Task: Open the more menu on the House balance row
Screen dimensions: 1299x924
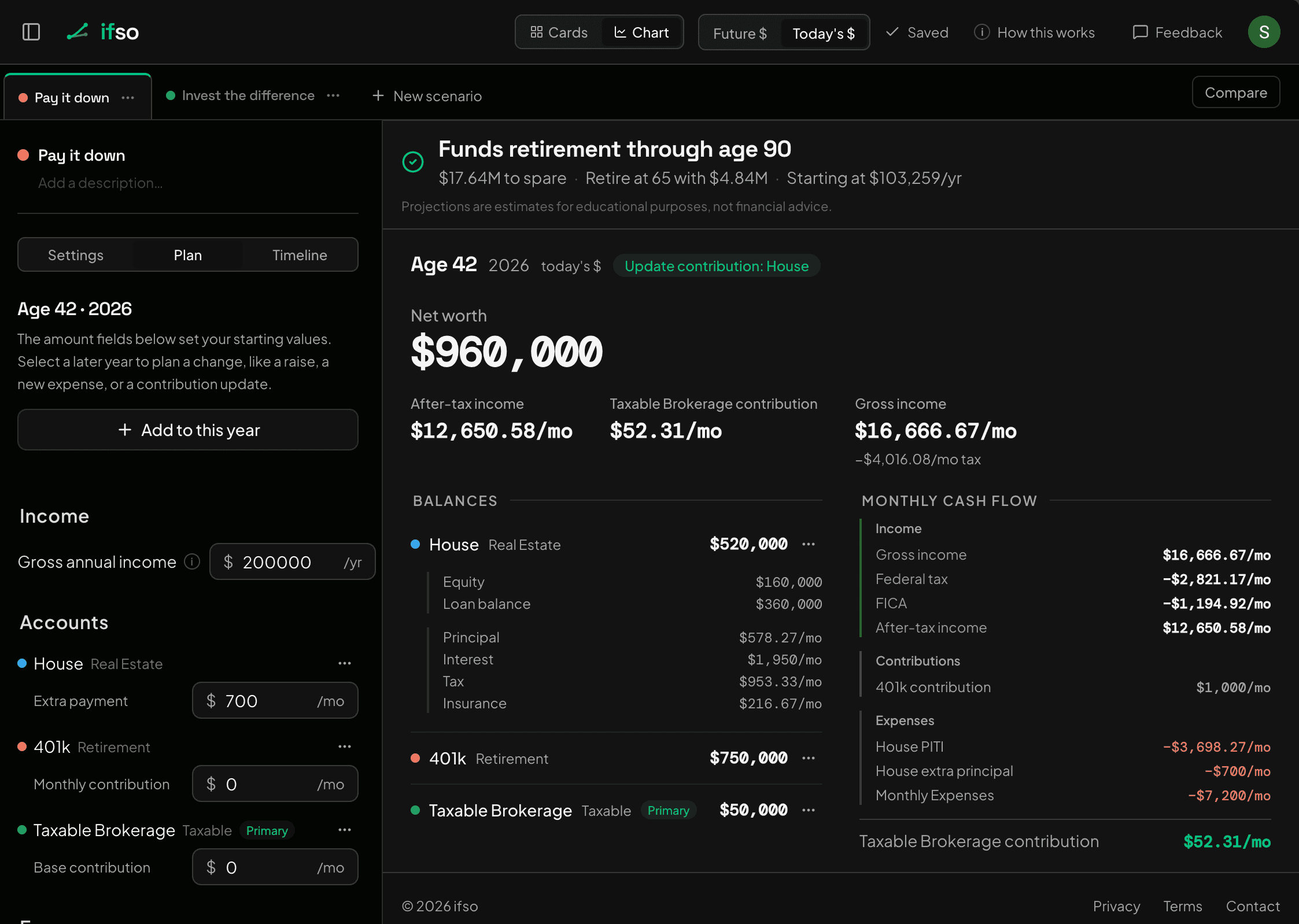Action: click(809, 544)
